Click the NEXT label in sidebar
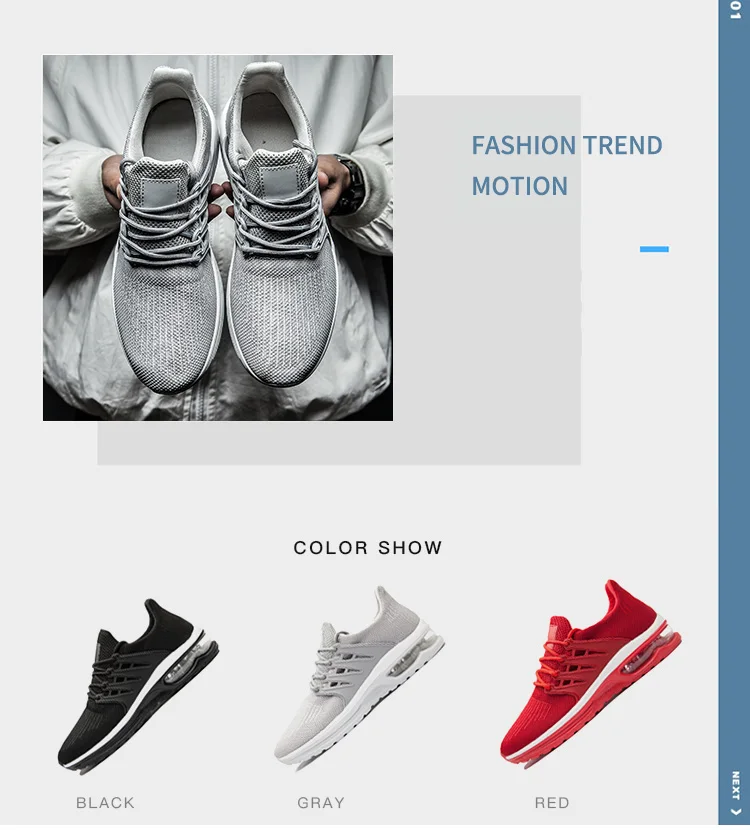 tap(735, 786)
